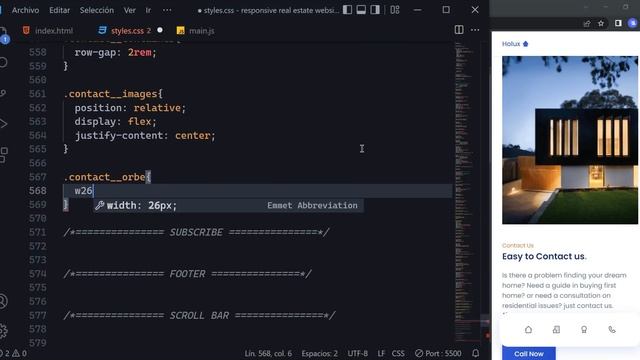The height and width of the screenshot is (360, 640).
Task: Open the Run and Debug icon
Action: point(3,124)
